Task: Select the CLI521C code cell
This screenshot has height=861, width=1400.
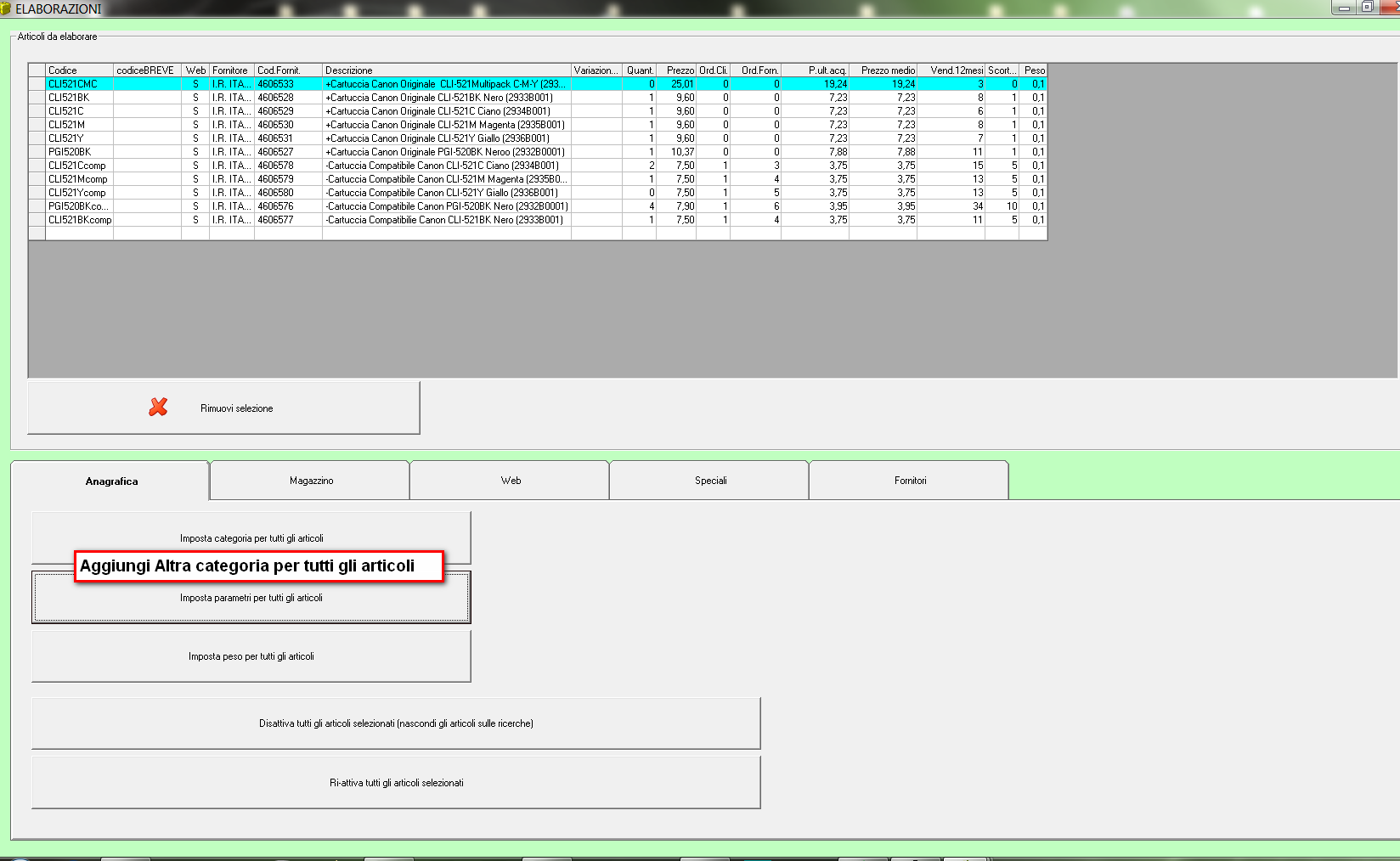Action: [79, 111]
